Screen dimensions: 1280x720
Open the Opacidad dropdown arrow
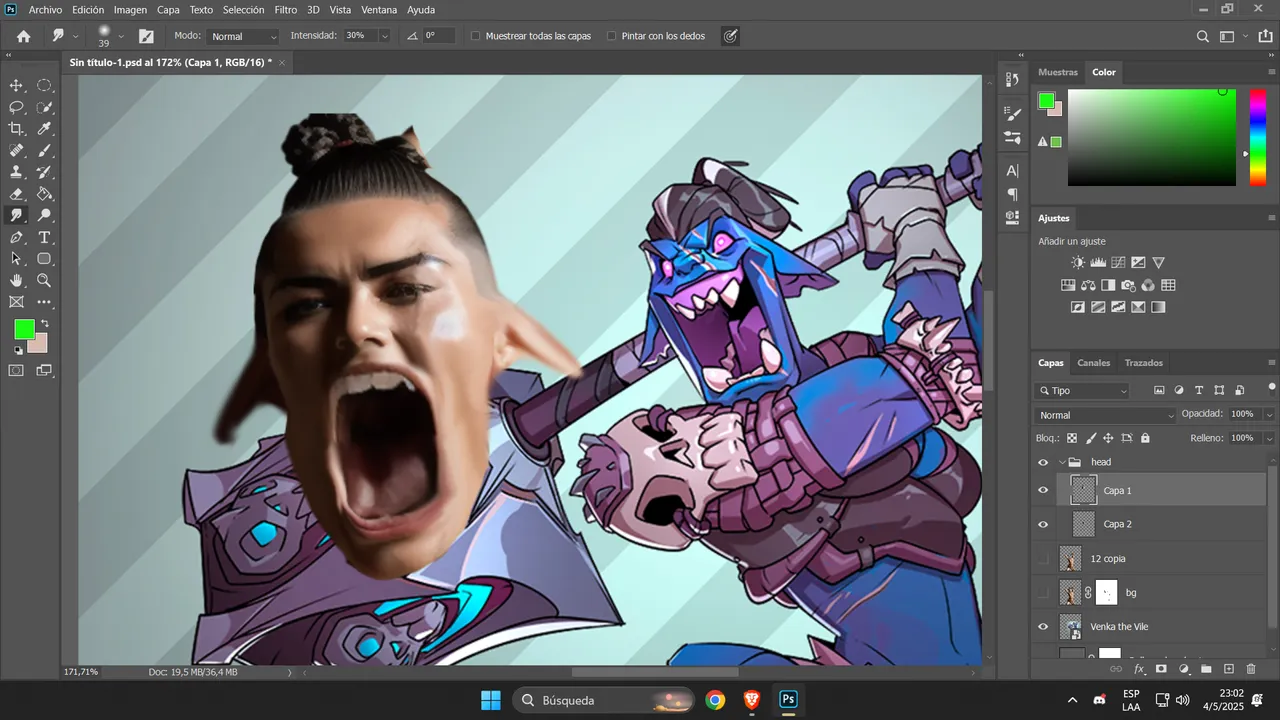click(x=1269, y=414)
